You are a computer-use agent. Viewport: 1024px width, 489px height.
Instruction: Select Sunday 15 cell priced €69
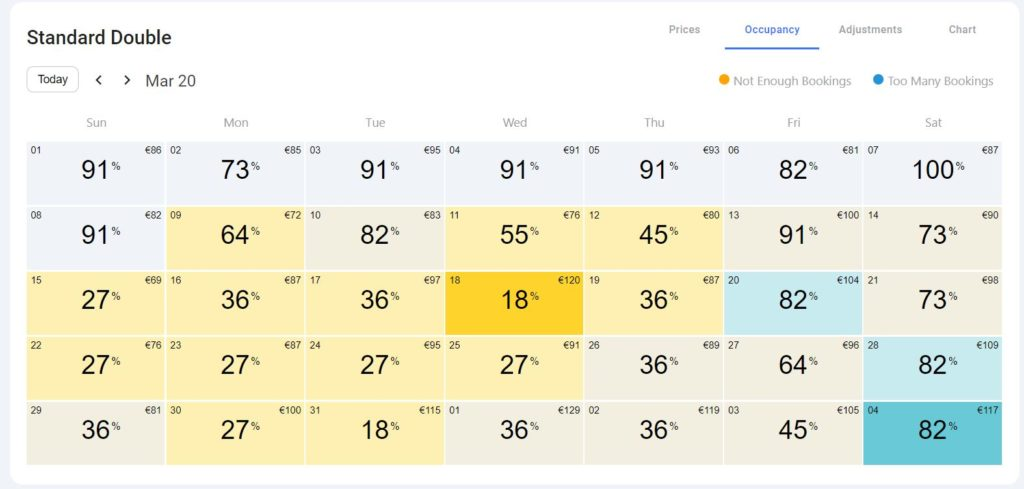click(95, 303)
